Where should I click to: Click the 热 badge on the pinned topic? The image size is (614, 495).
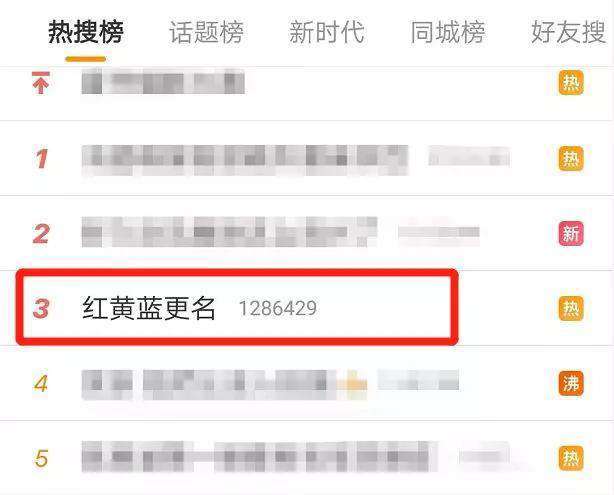(x=571, y=83)
